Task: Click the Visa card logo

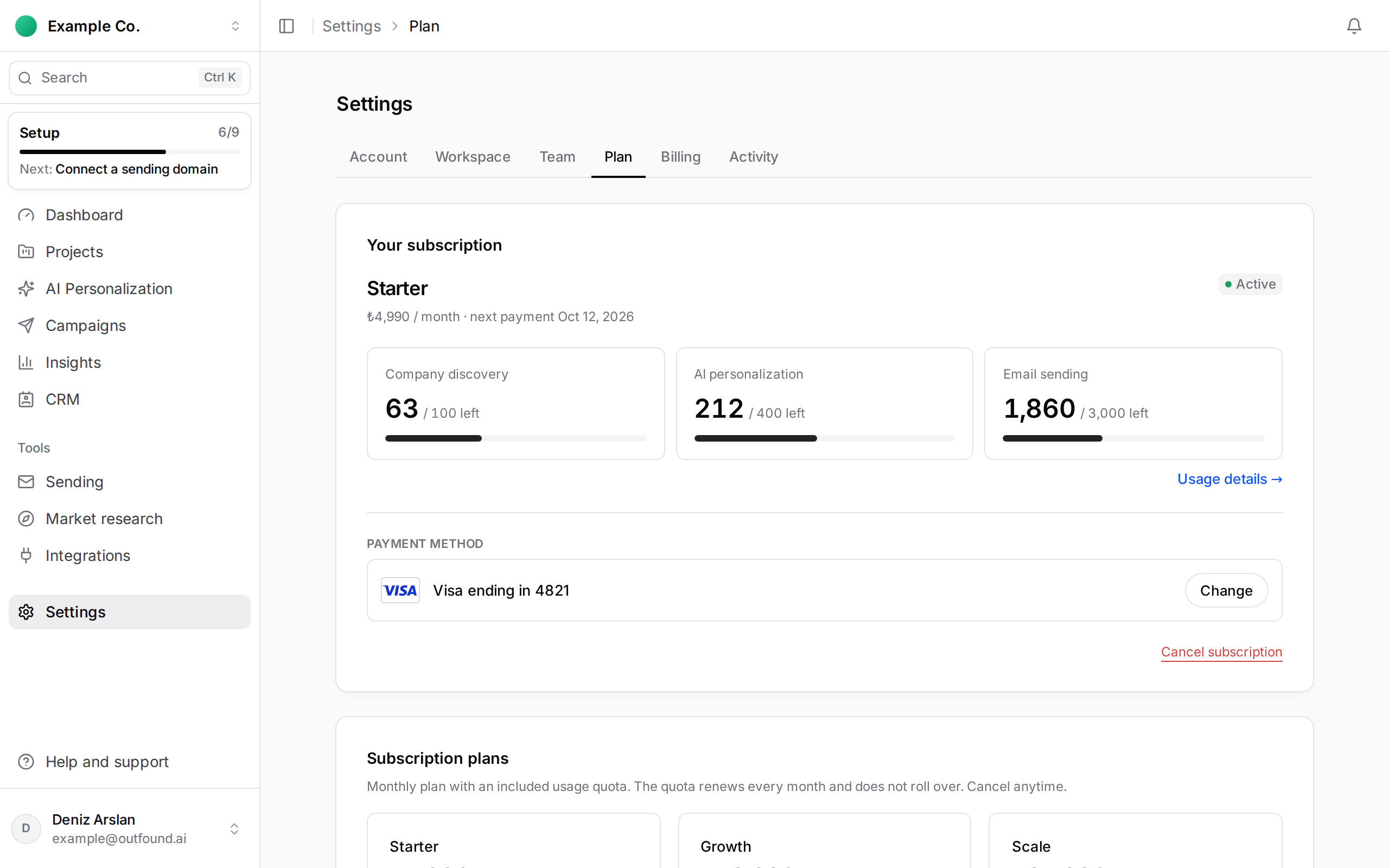Action: click(x=400, y=590)
